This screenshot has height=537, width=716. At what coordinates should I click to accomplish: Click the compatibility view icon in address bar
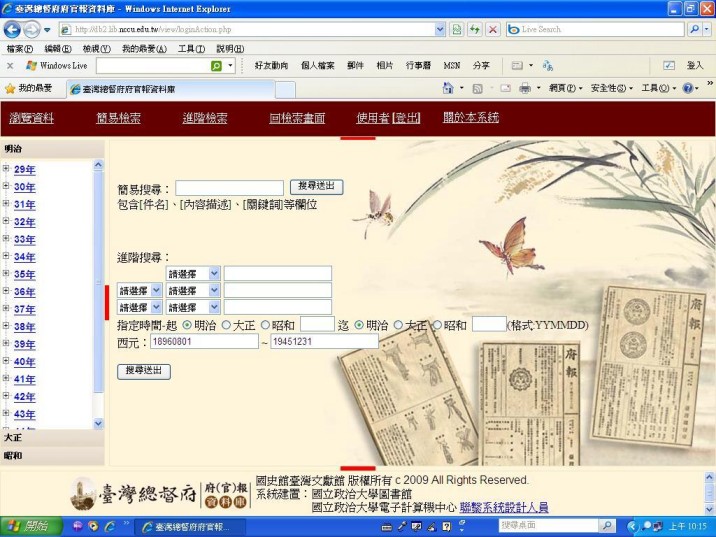coord(457,30)
